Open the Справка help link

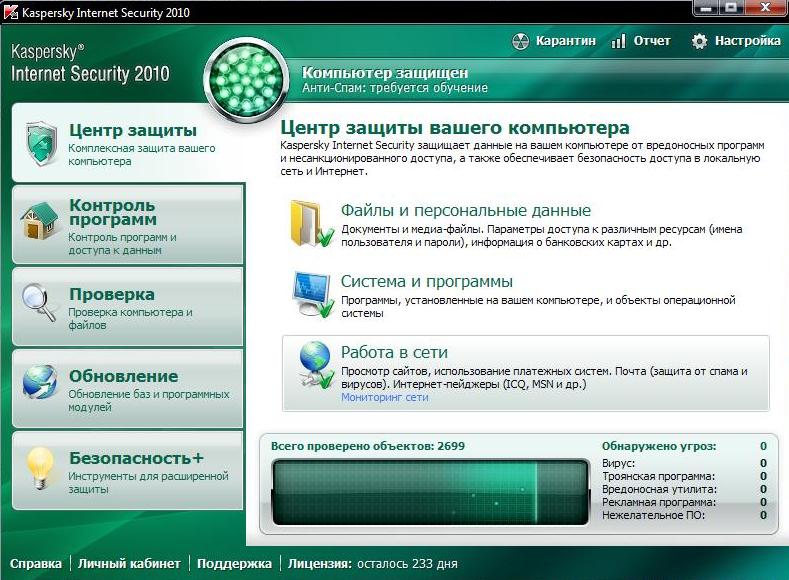[36, 563]
